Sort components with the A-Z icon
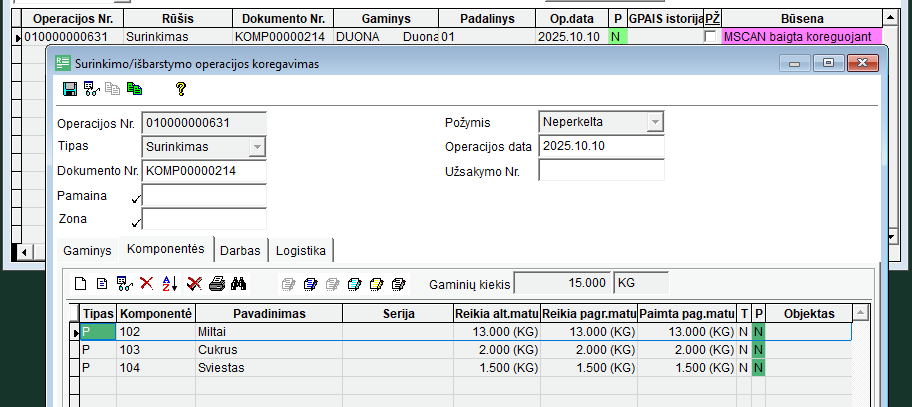 pos(169,283)
